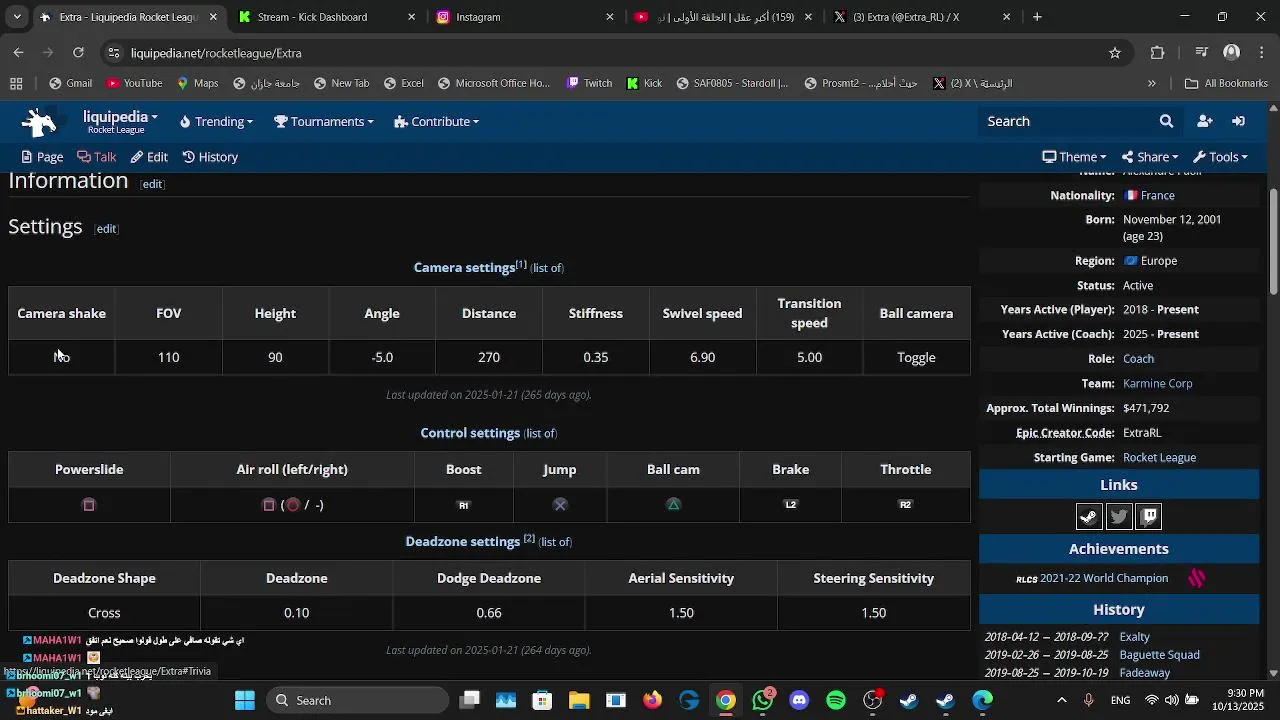The height and width of the screenshot is (720, 1280).
Task: Open the Tools dropdown
Action: click(1220, 157)
